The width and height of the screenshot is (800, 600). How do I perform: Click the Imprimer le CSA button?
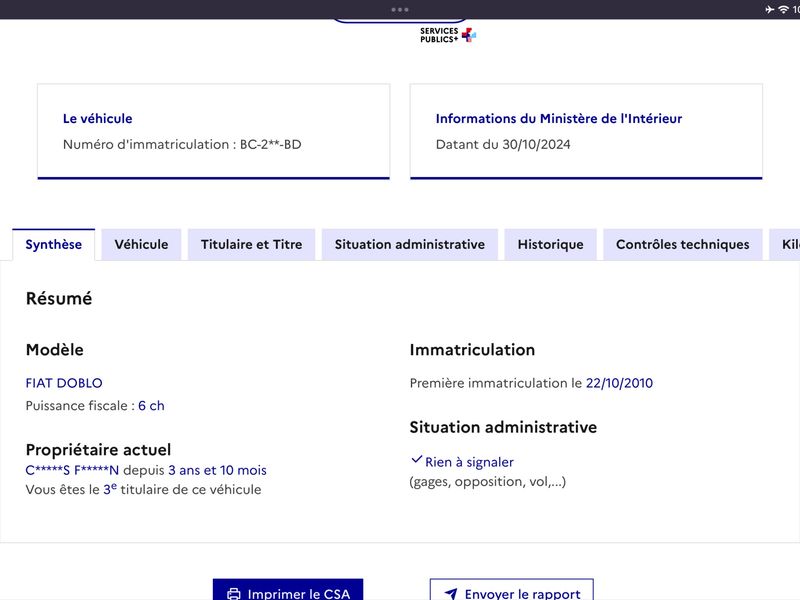coord(288,591)
